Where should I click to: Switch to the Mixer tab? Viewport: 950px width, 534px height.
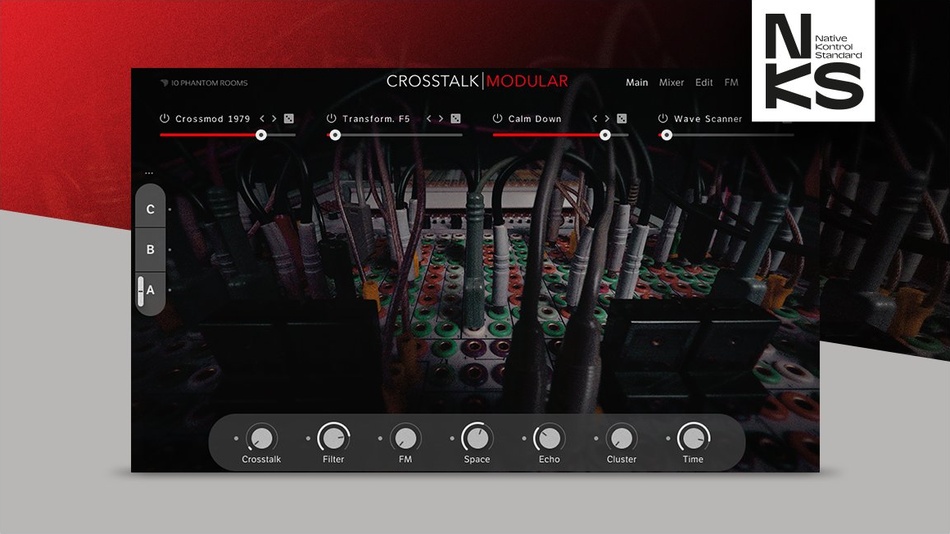[671, 83]
